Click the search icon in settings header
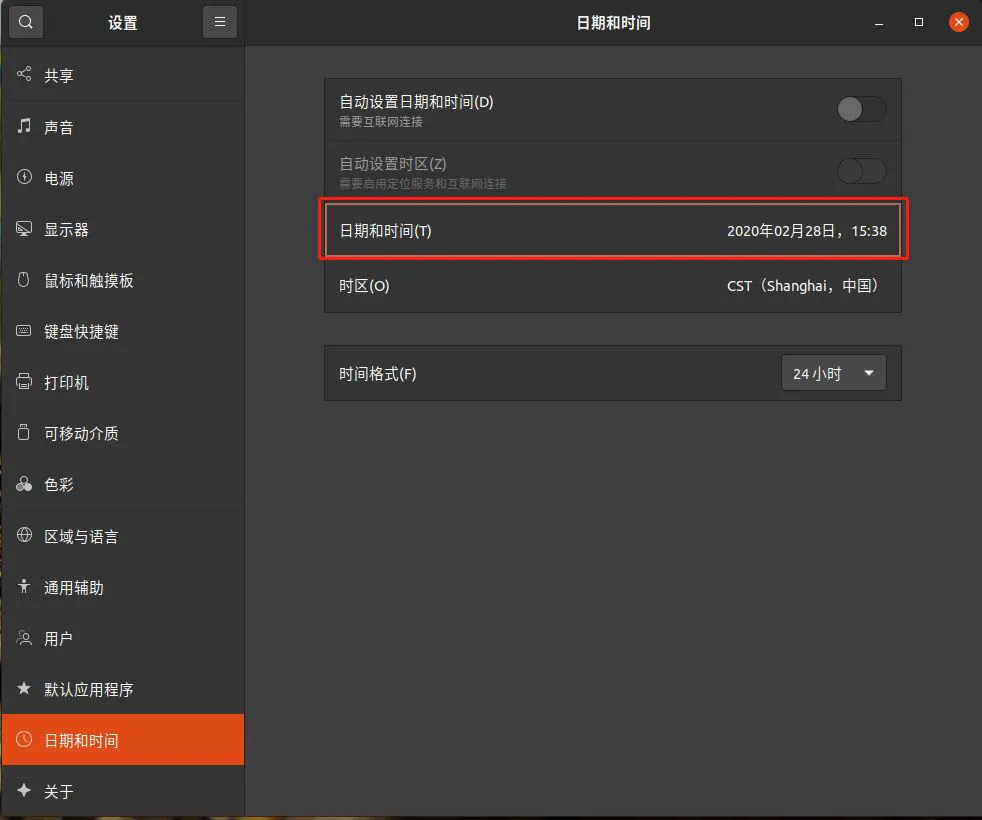The image size is (982, 820). point(26,23)
